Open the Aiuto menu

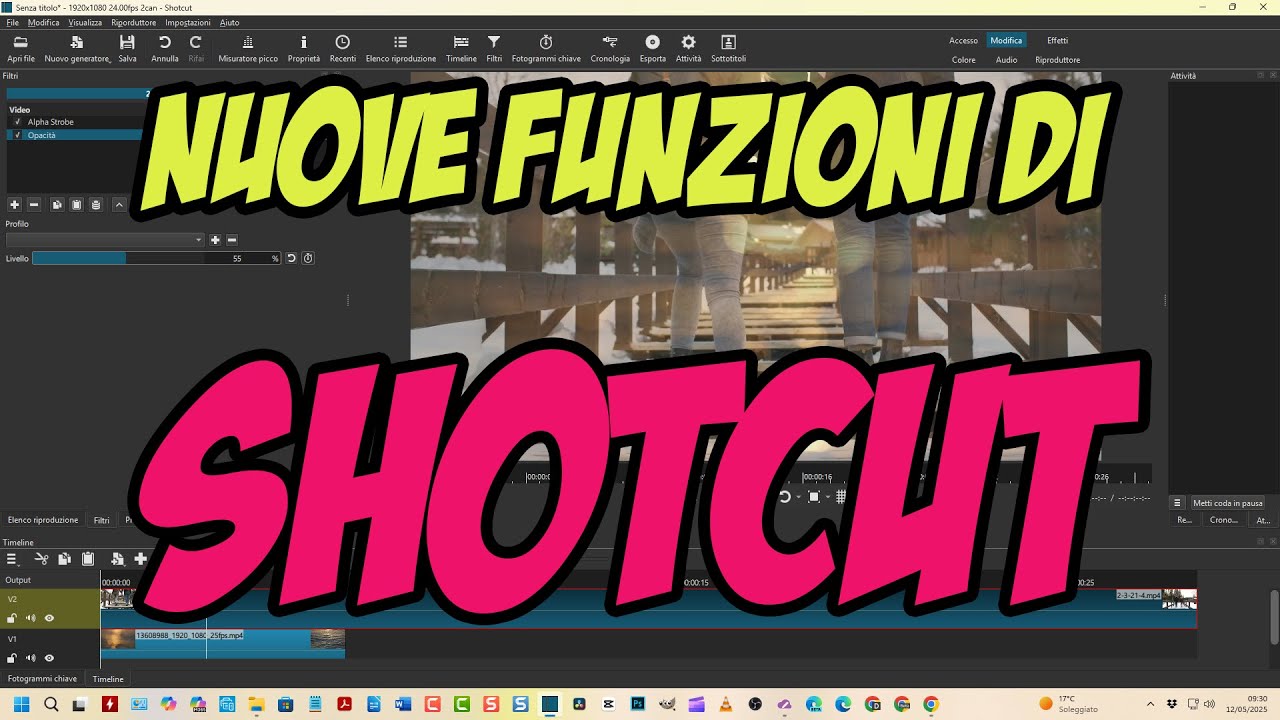click(229, 22)
